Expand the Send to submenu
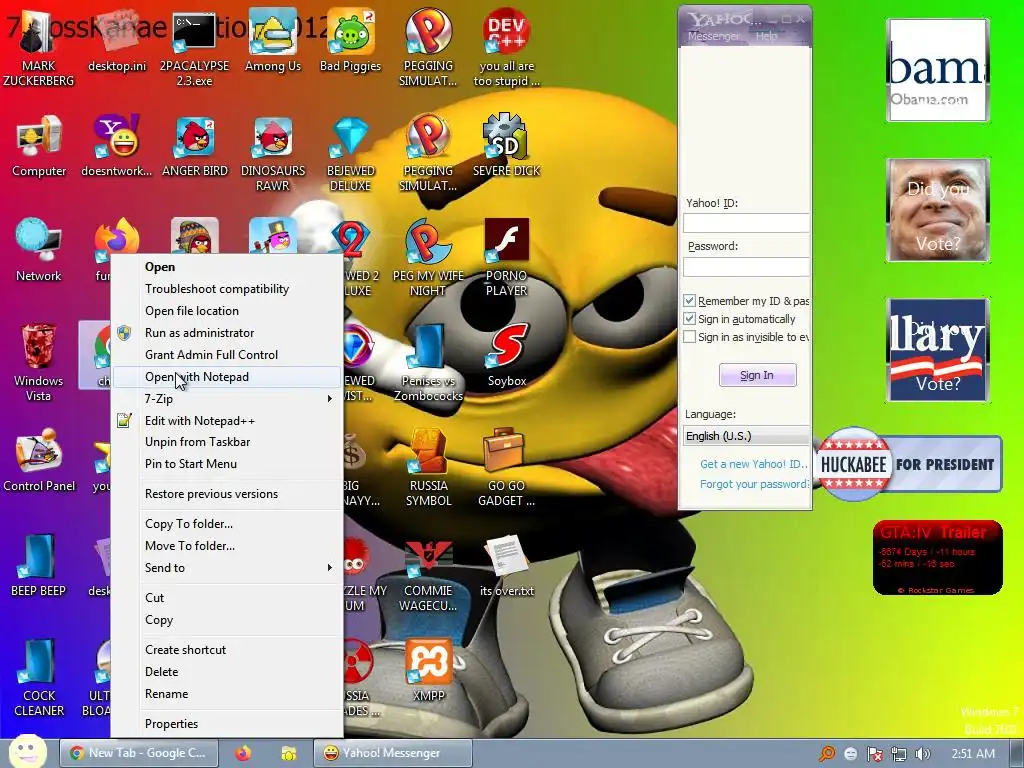 227,568
